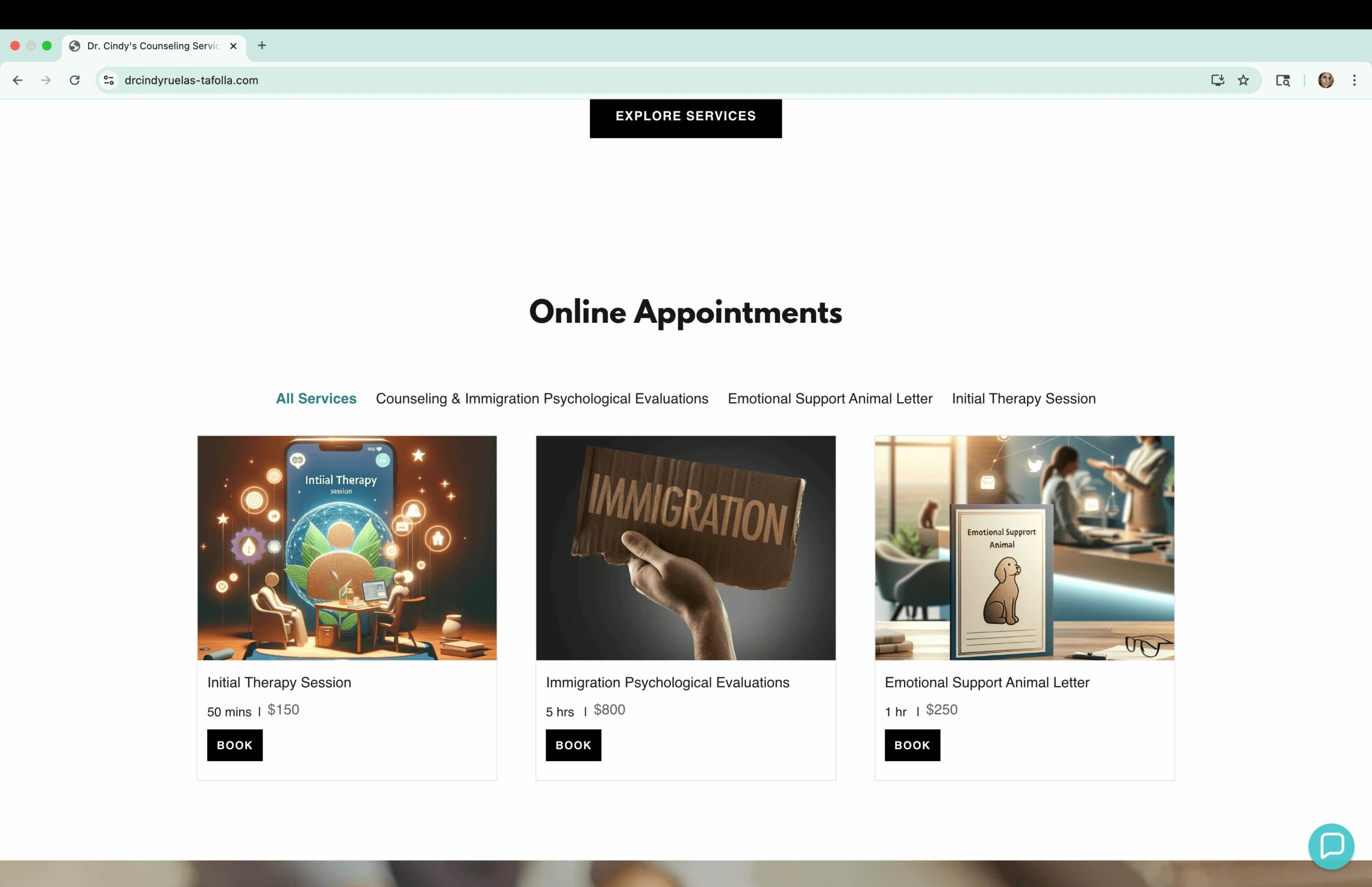
Task: Open a new browser tab
Action: coord(262,46)
